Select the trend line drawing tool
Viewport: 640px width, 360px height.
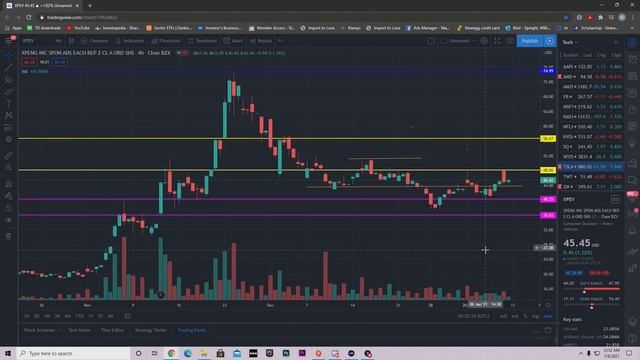tap(9, 68)
